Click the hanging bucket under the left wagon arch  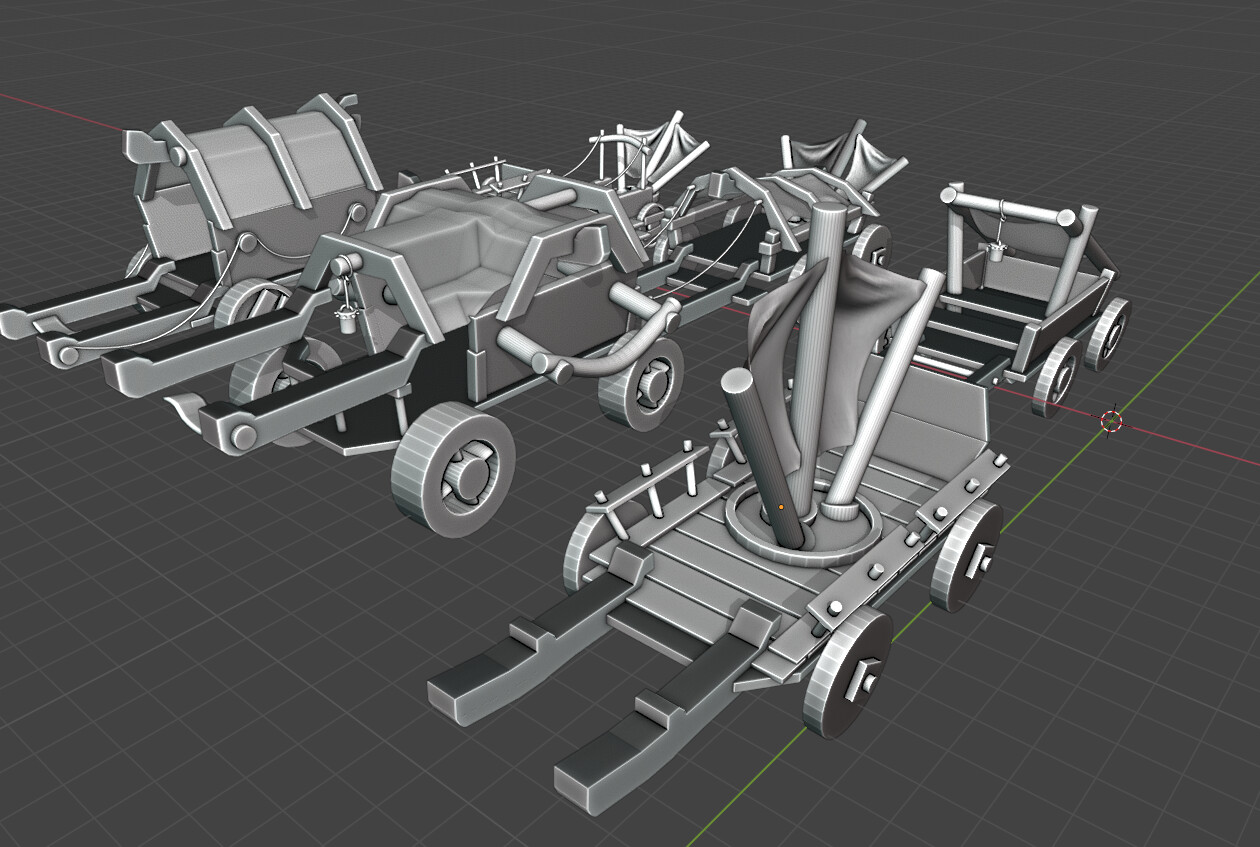coord(348,320)
